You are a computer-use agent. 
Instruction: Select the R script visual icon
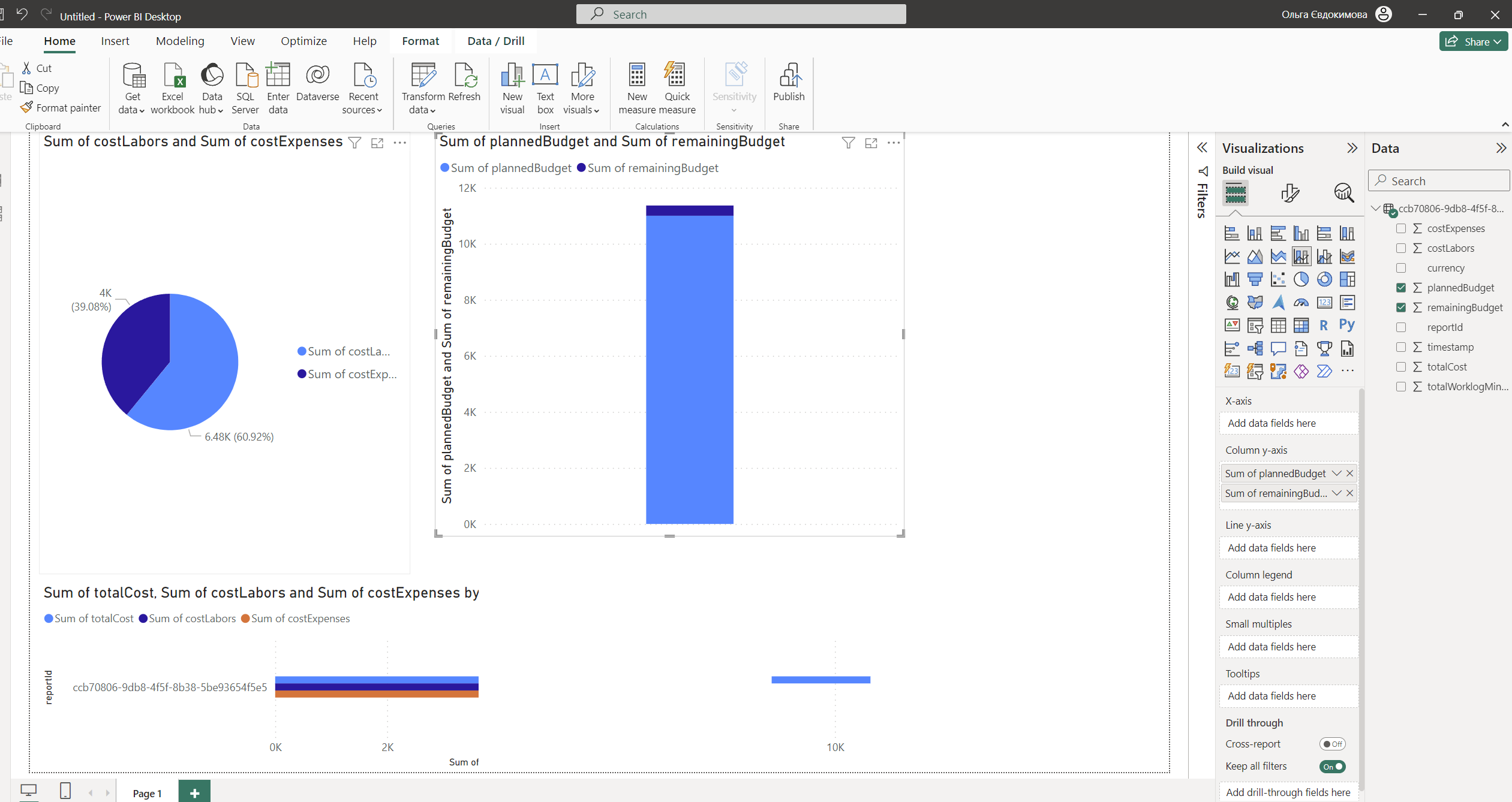[x=1325, y=325]
